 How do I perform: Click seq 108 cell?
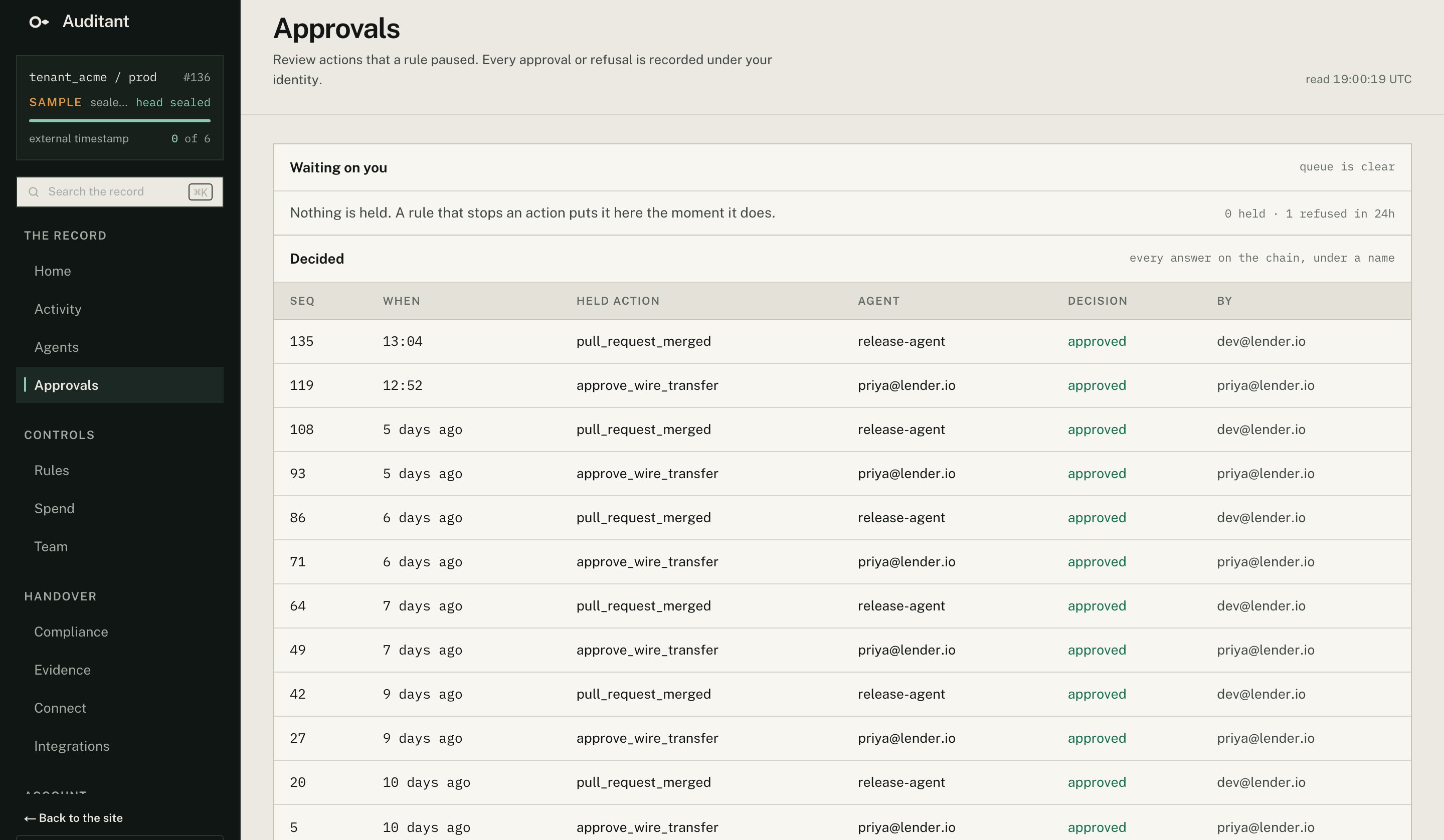pyautogui.click(x=301, y=430)
